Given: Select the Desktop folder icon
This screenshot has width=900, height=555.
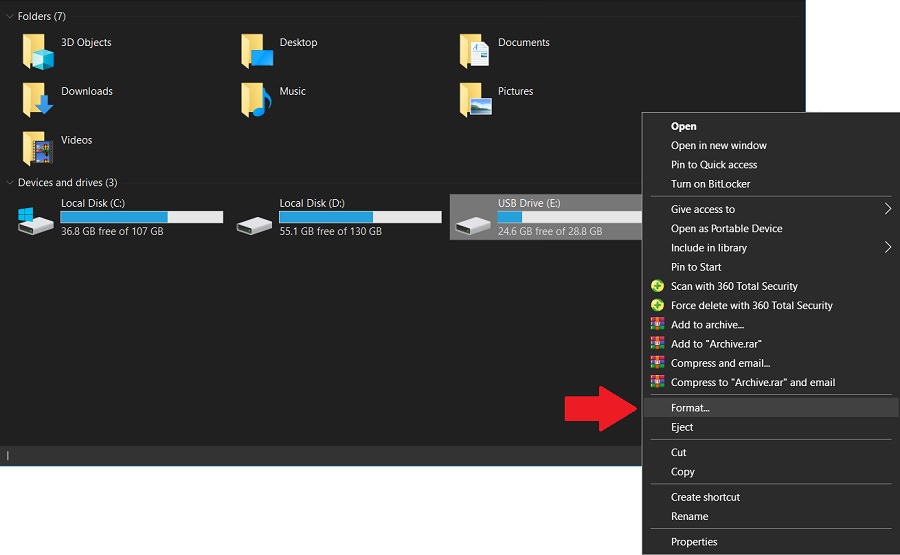Looking at the screenshot, I should 257,52.
